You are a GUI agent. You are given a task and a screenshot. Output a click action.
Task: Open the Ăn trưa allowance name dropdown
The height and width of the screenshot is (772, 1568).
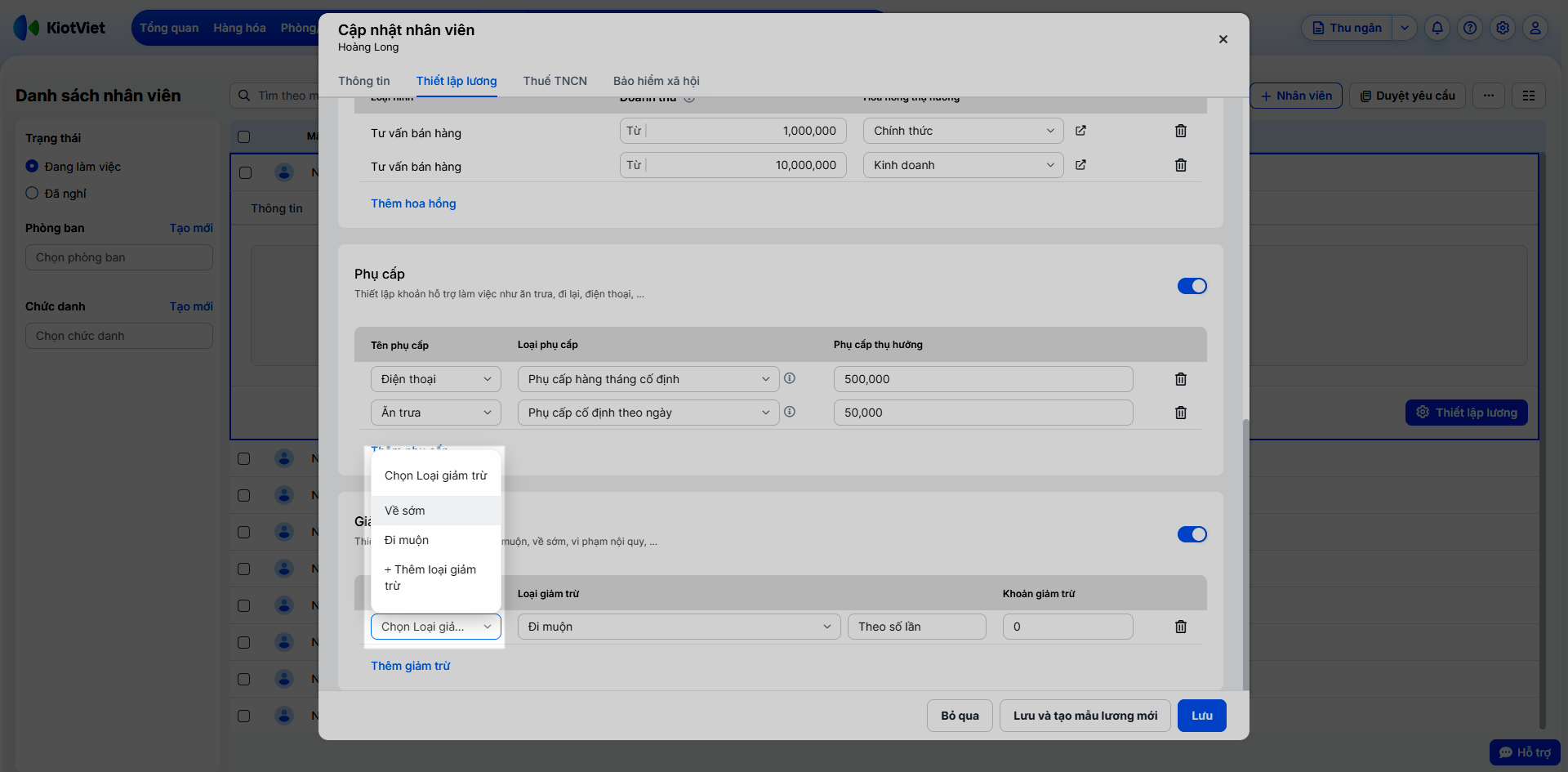pyautogui.click(x=436, y=413)
